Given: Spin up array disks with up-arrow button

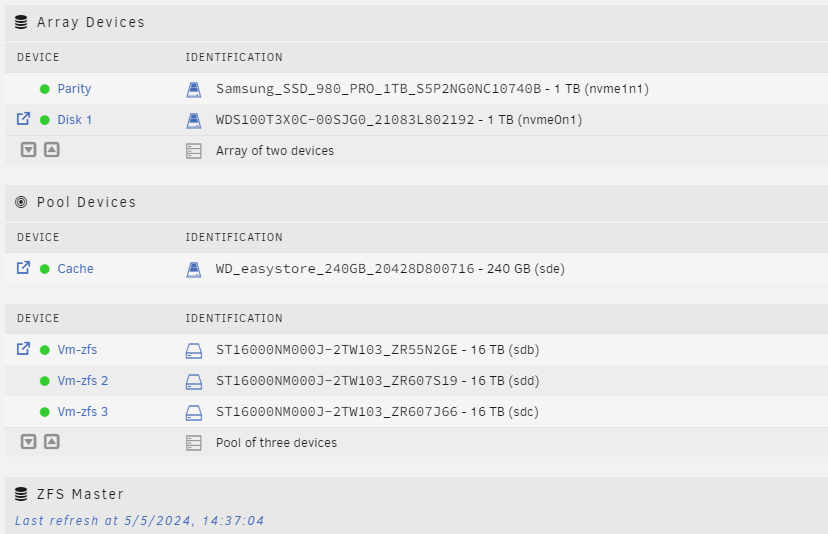Looking at the screenshot, I should [52, 150].
